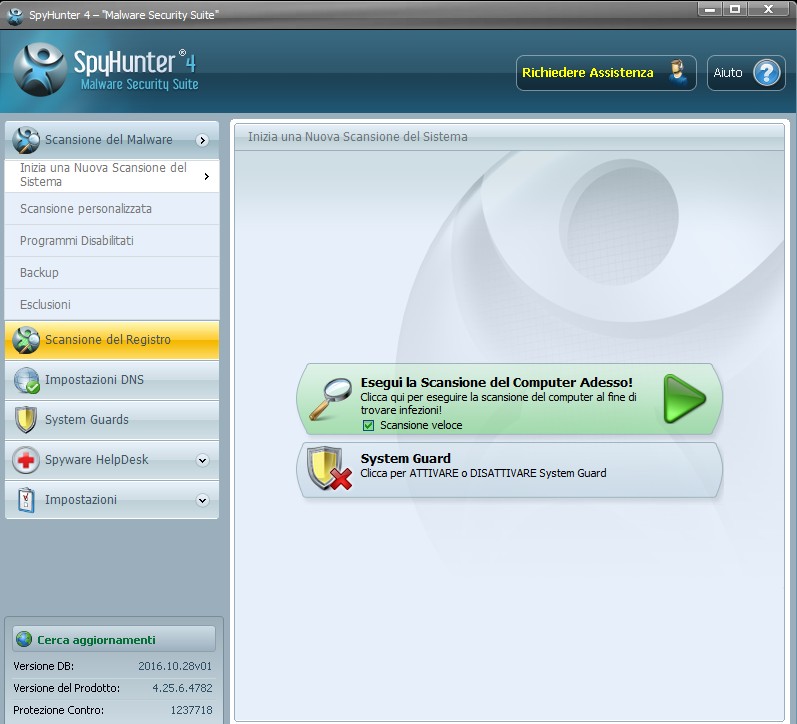This screenshot has height=724, width=797.
Task: Click the System Guard activate/deactivate panel
Action: tap(509, 470)
